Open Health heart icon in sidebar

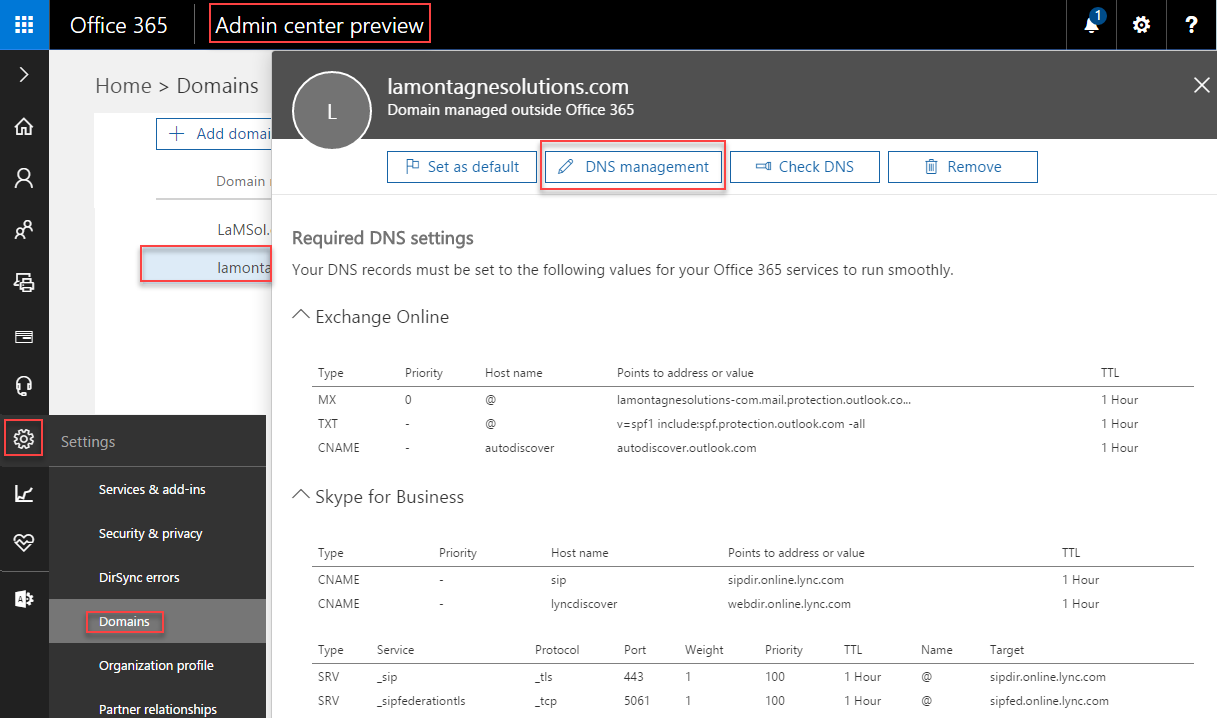point(24,543)
